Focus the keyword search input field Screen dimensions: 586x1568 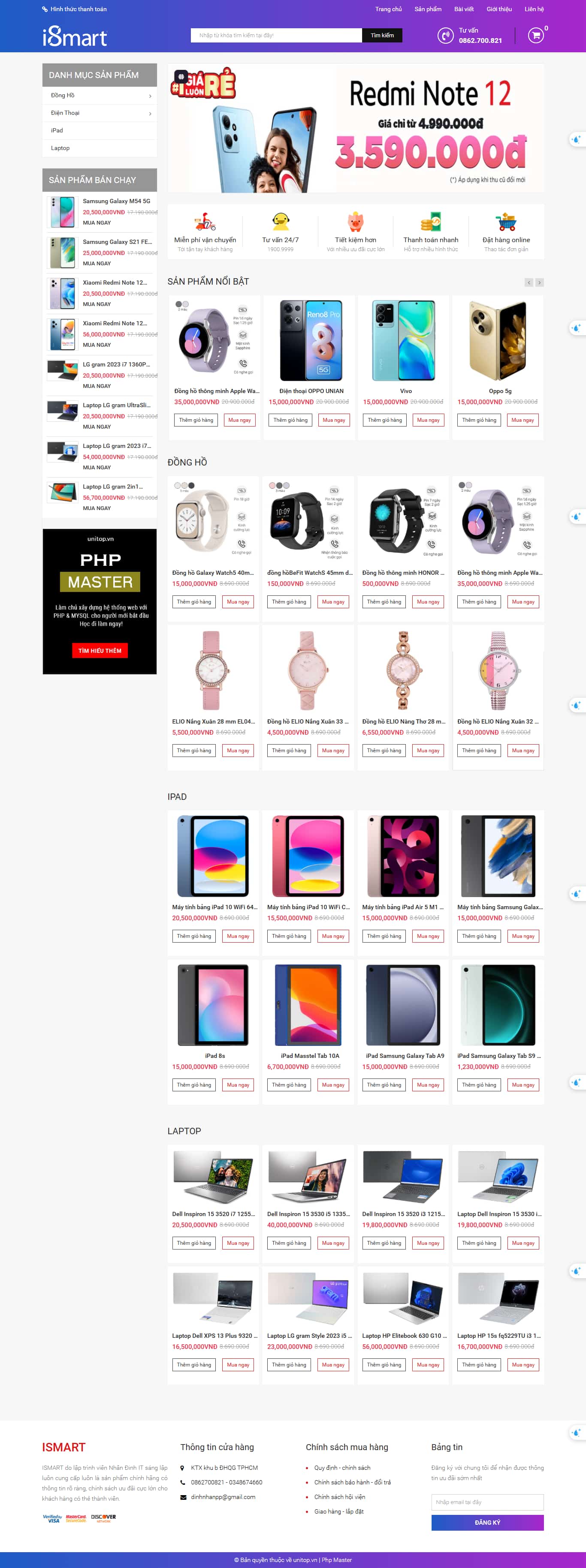[x=277, y=35]
